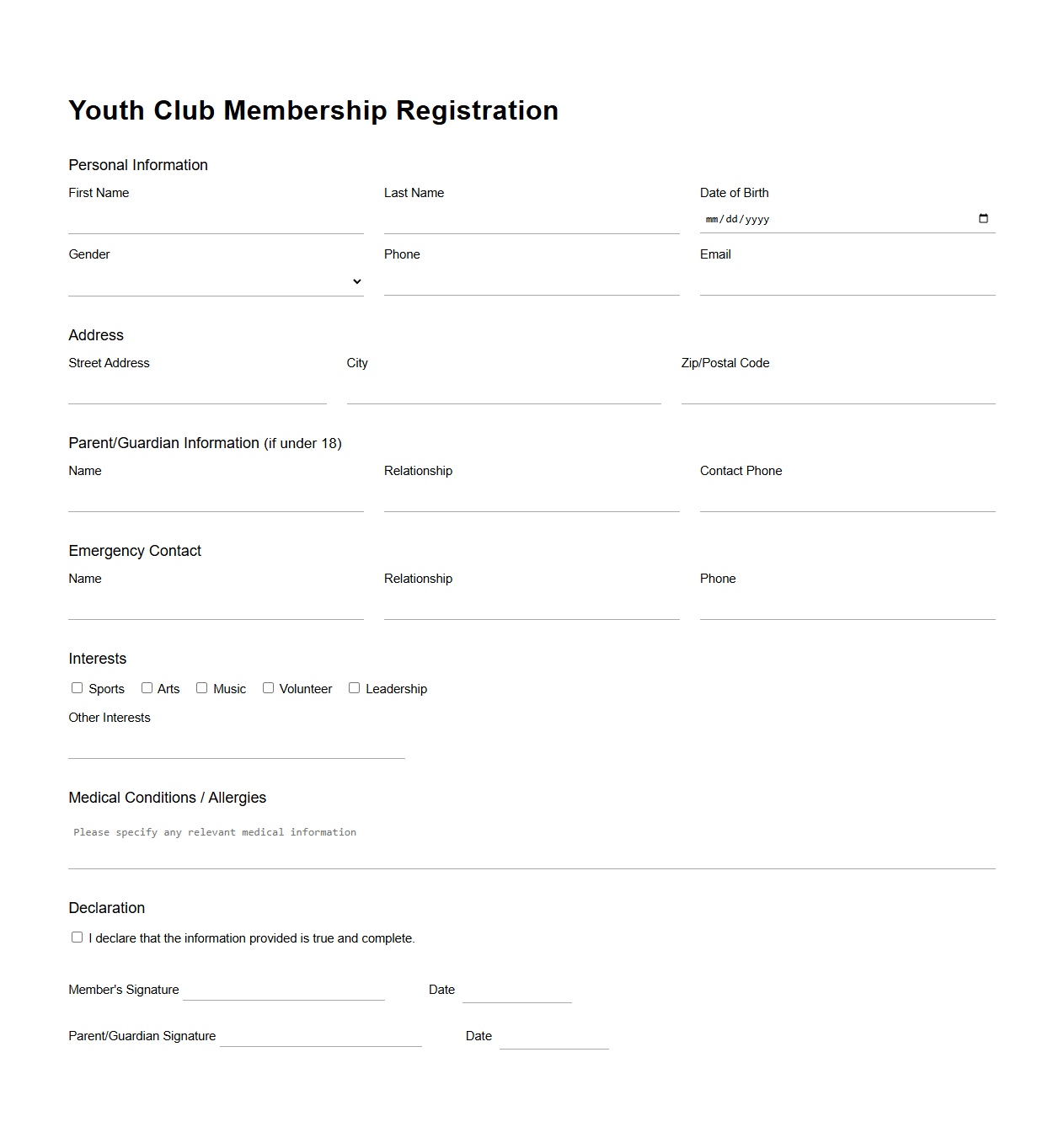Enable the Volunteer interest
The height and width of the screenshot is (1127, 1064).
point(268,687)
